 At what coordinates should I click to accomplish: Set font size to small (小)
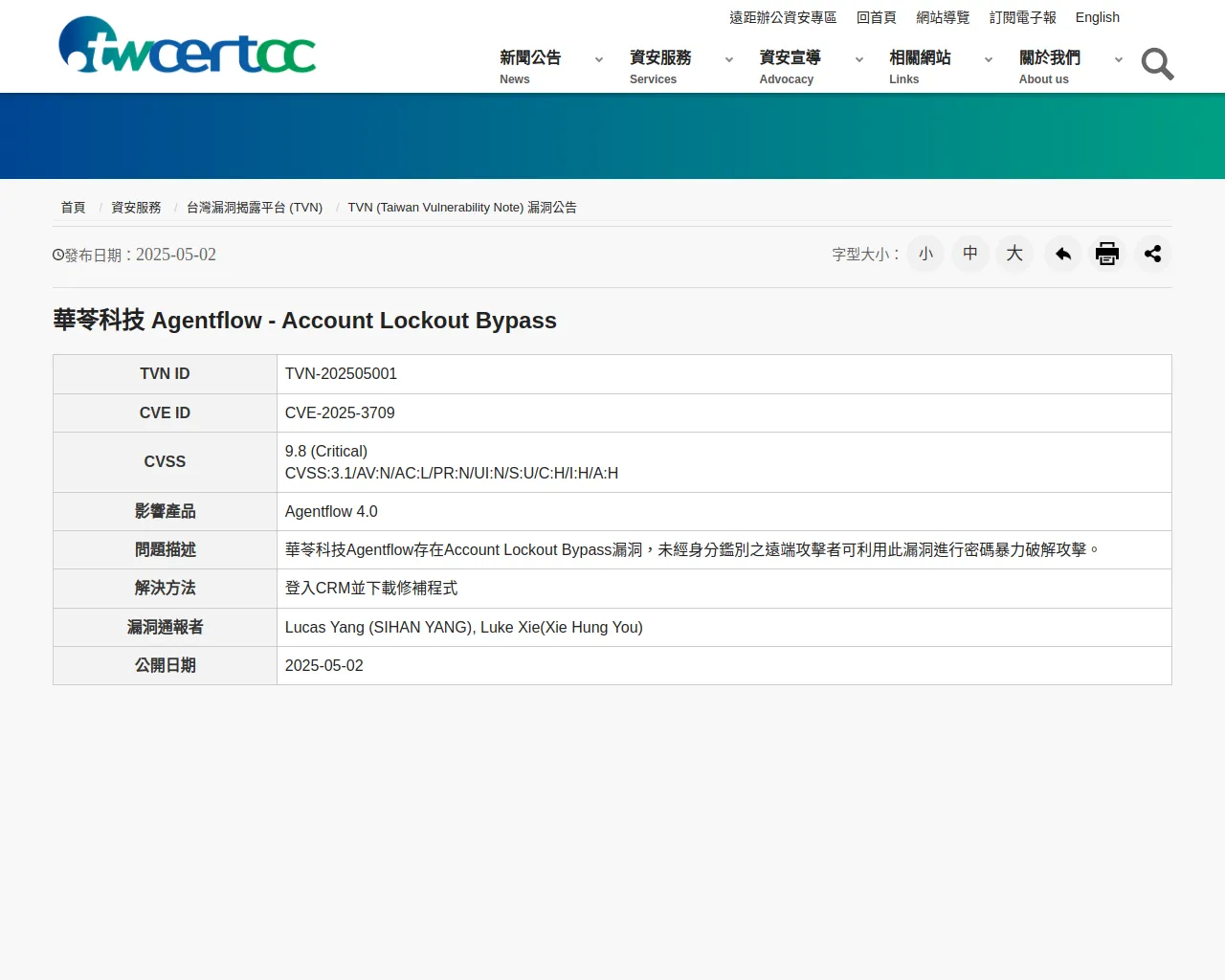tap(925, 254)
